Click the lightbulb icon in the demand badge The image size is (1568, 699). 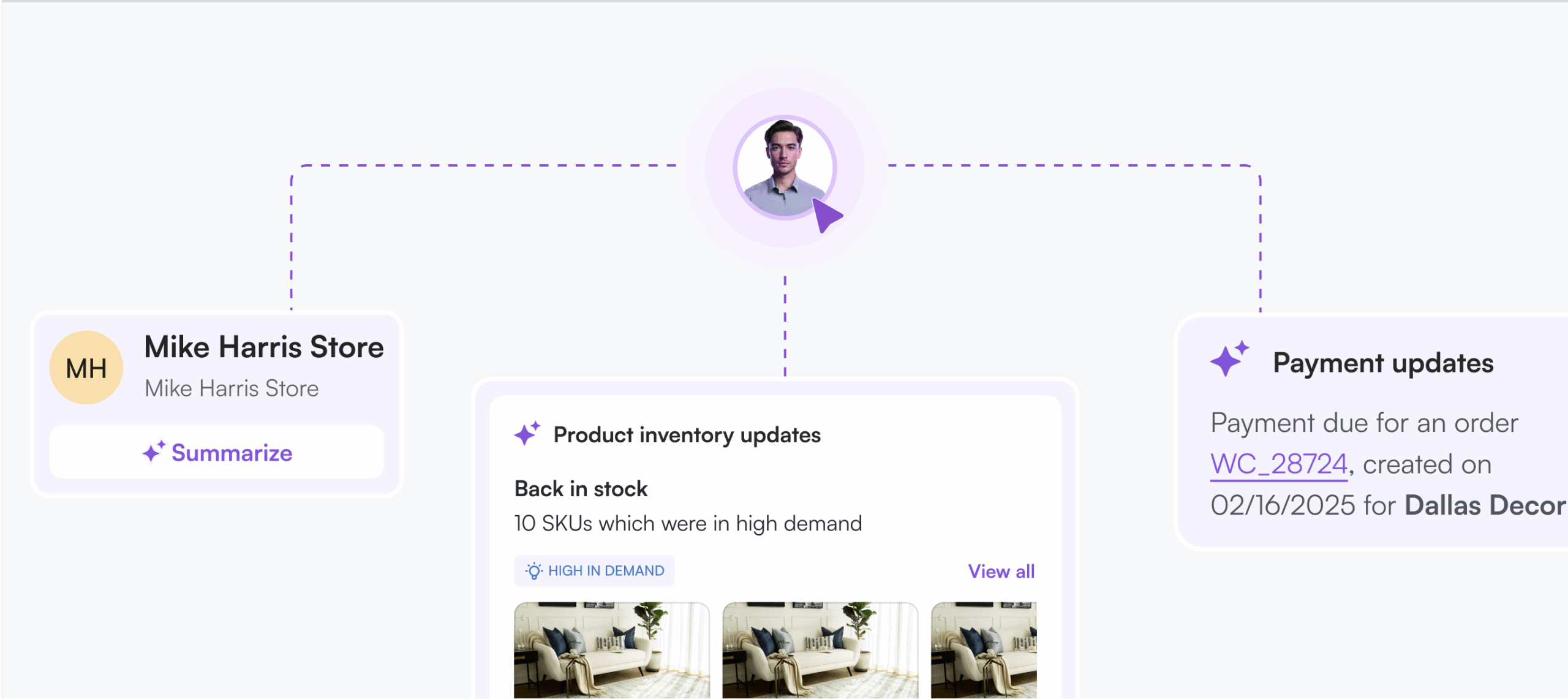[x=533, y=571]
